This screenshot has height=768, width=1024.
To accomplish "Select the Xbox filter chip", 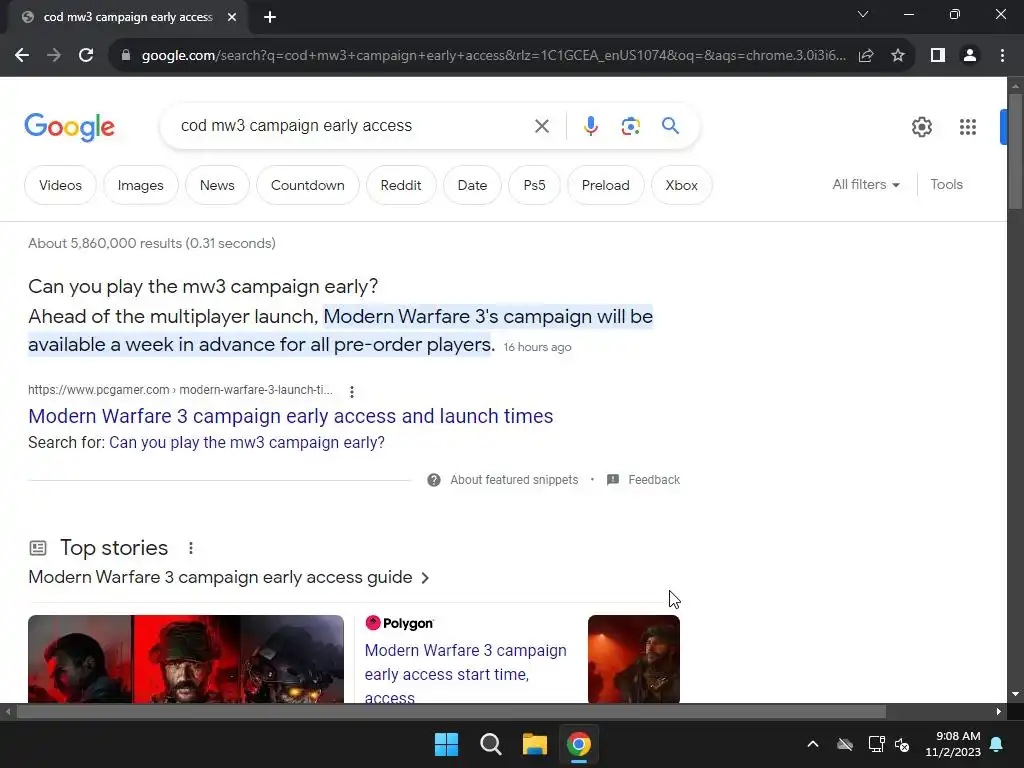I will pos(681,185).
